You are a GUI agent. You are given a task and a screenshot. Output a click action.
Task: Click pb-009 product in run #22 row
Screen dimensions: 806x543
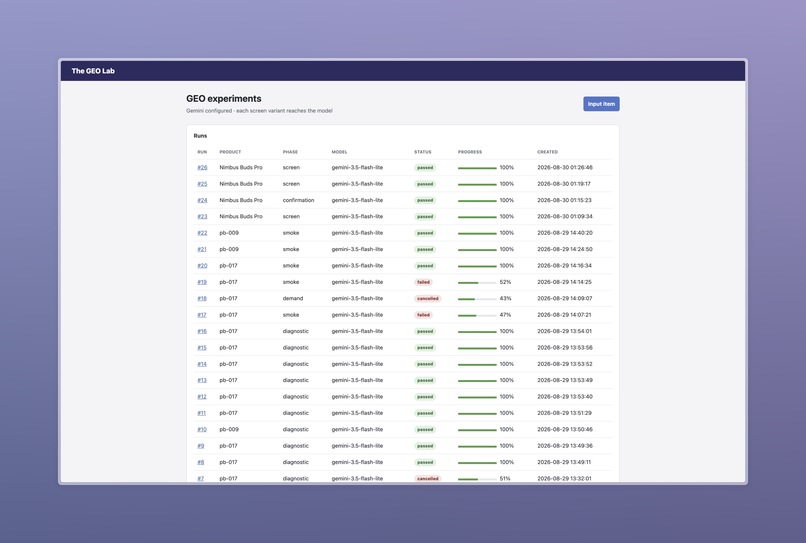click(229, 233)
